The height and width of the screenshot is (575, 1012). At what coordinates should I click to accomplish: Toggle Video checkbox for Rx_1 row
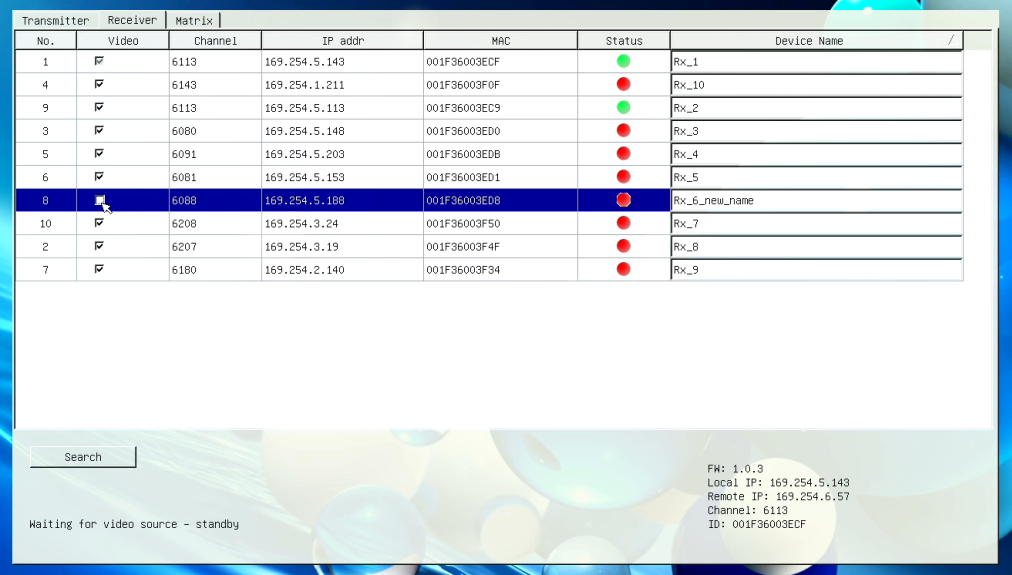[99, 61]
